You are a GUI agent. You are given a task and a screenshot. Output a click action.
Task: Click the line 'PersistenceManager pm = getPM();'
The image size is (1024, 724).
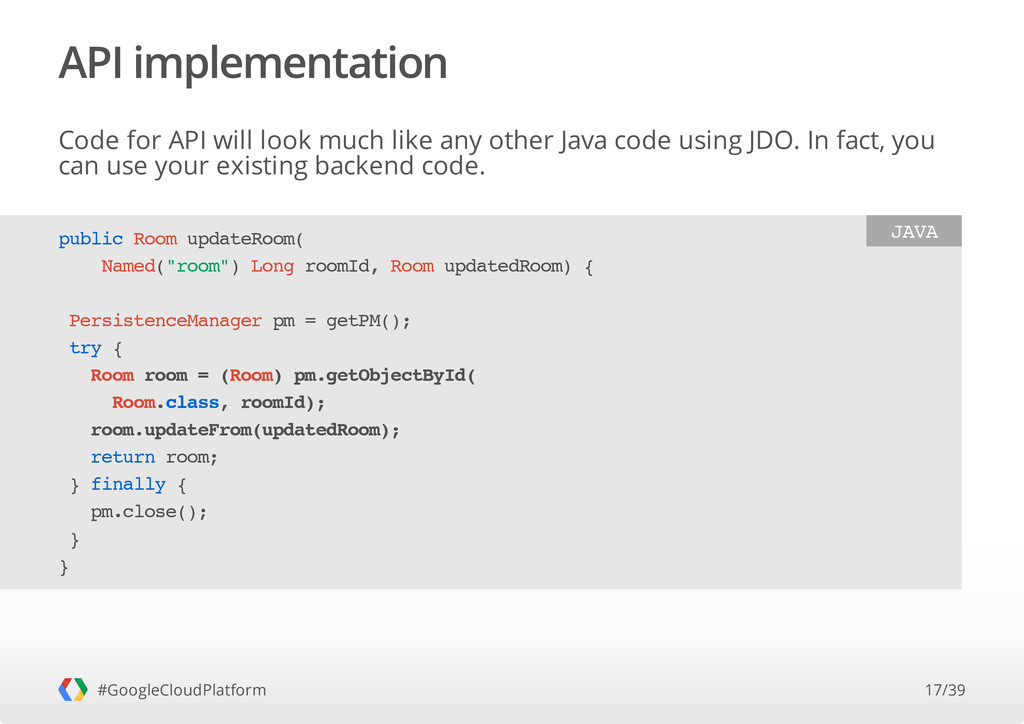pyautogui.click(x=240, y=321)
